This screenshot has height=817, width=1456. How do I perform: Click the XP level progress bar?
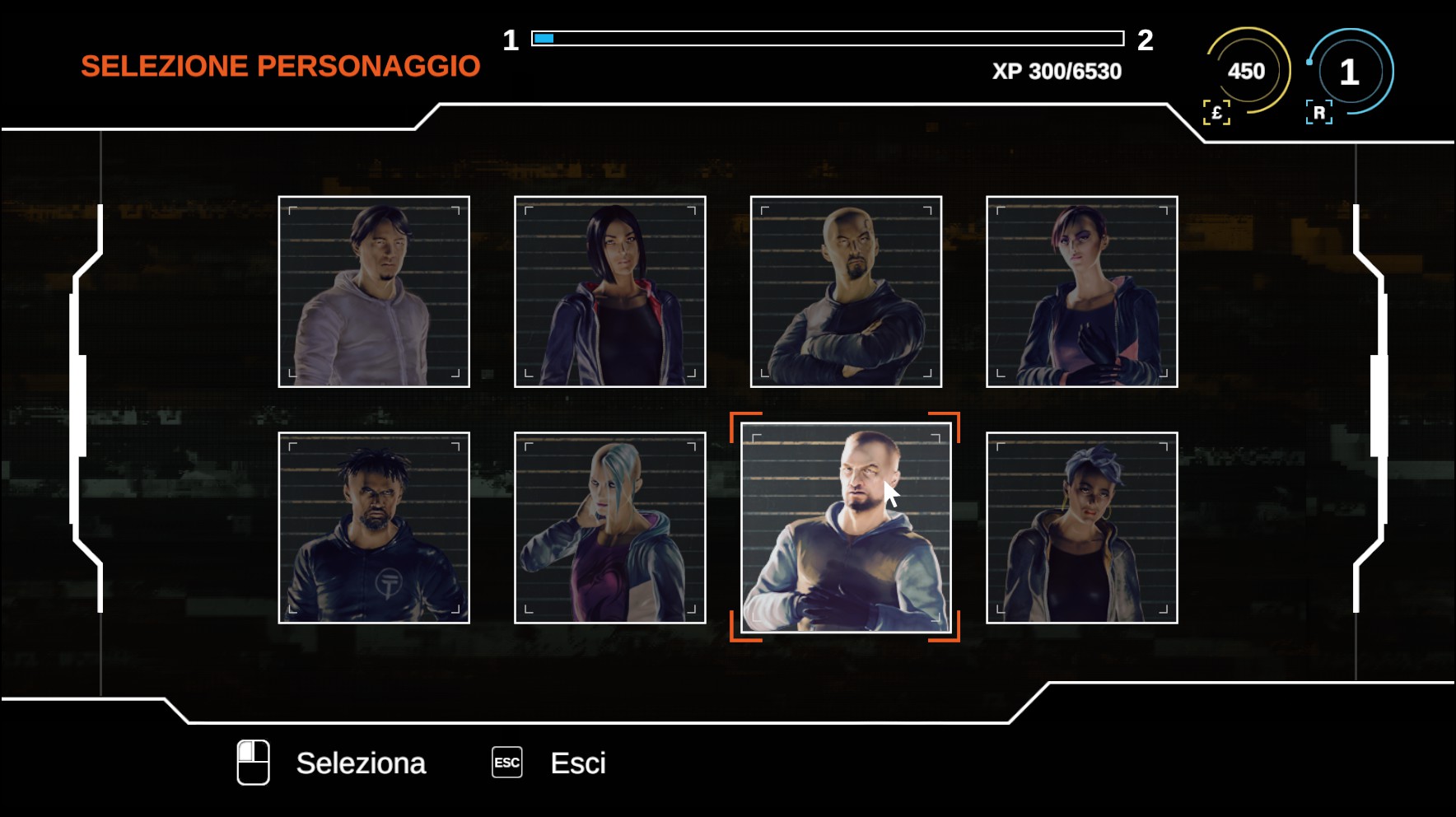coord(828,38)
